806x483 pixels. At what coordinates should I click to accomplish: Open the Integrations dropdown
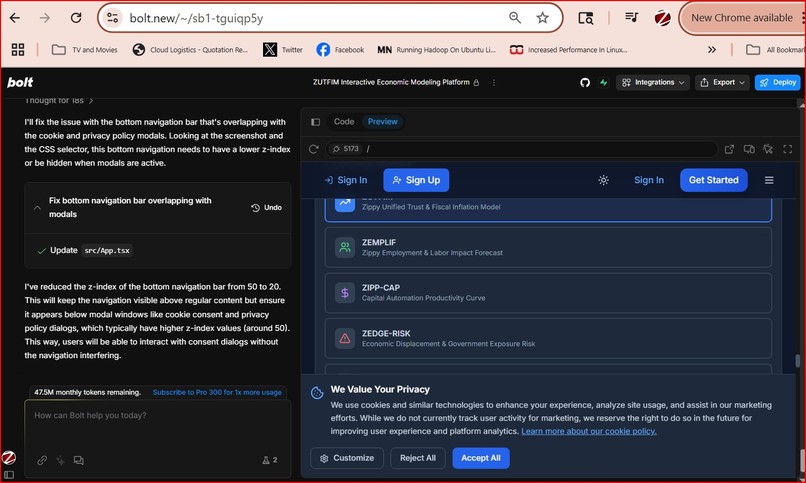(x=653, y=82)
